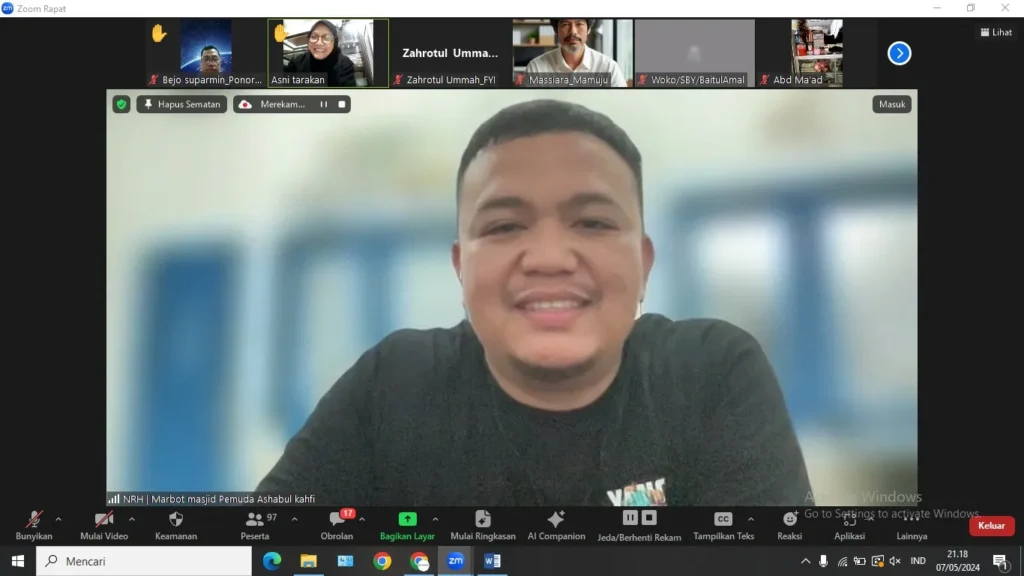The height and width of the screenshot is (576, 1024).
Task: Click the Zoom logo in the title bar
Action: [x=7, y=8]
